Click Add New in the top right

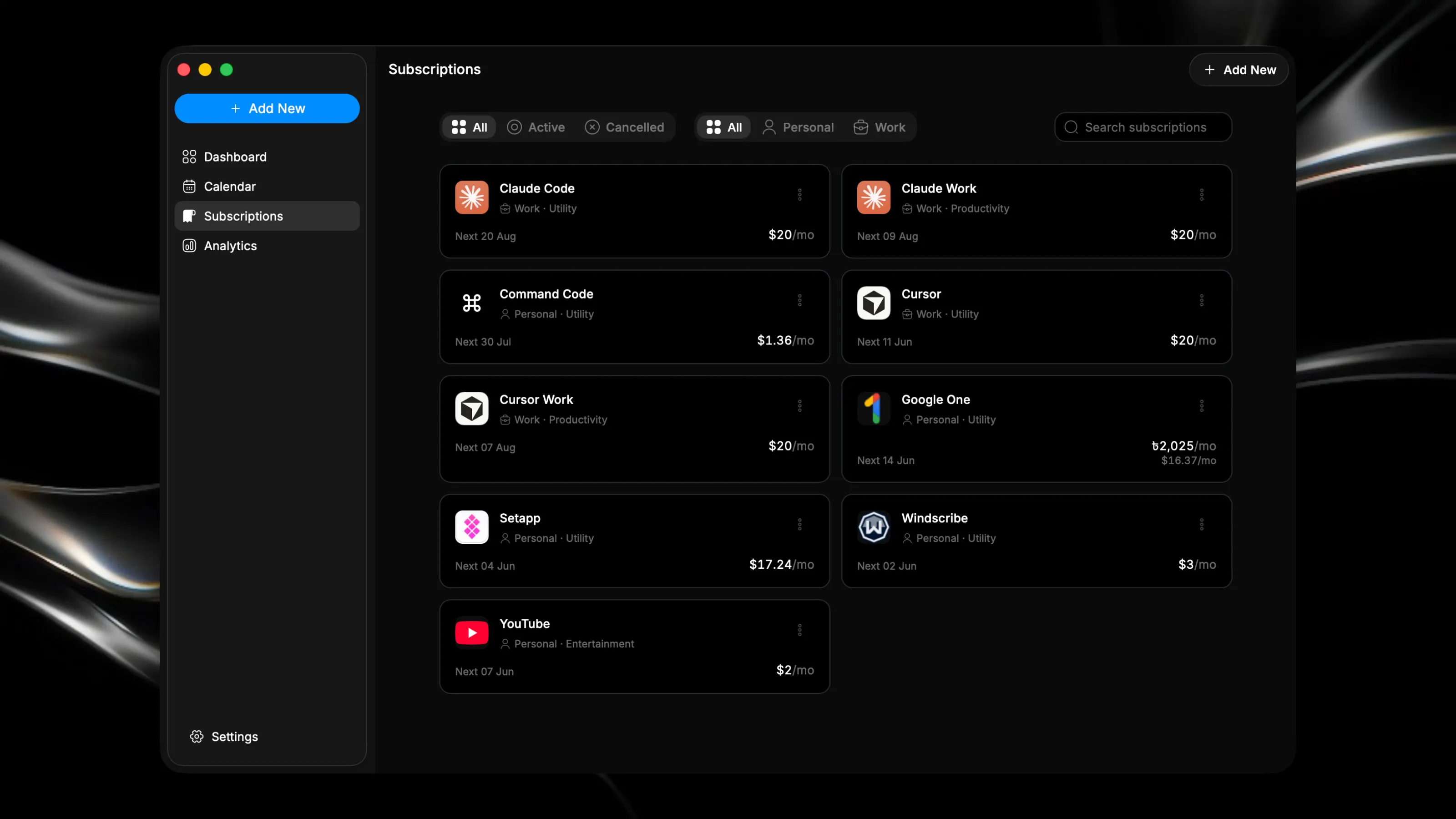[1239, 70]
